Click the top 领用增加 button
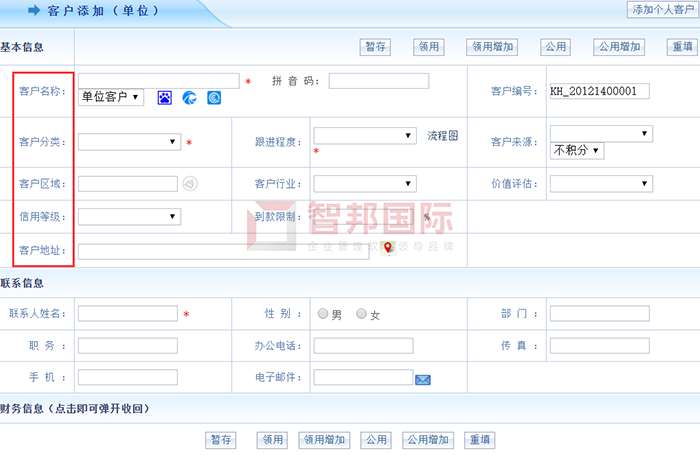700x455 pixels. [x=492, y=47]
